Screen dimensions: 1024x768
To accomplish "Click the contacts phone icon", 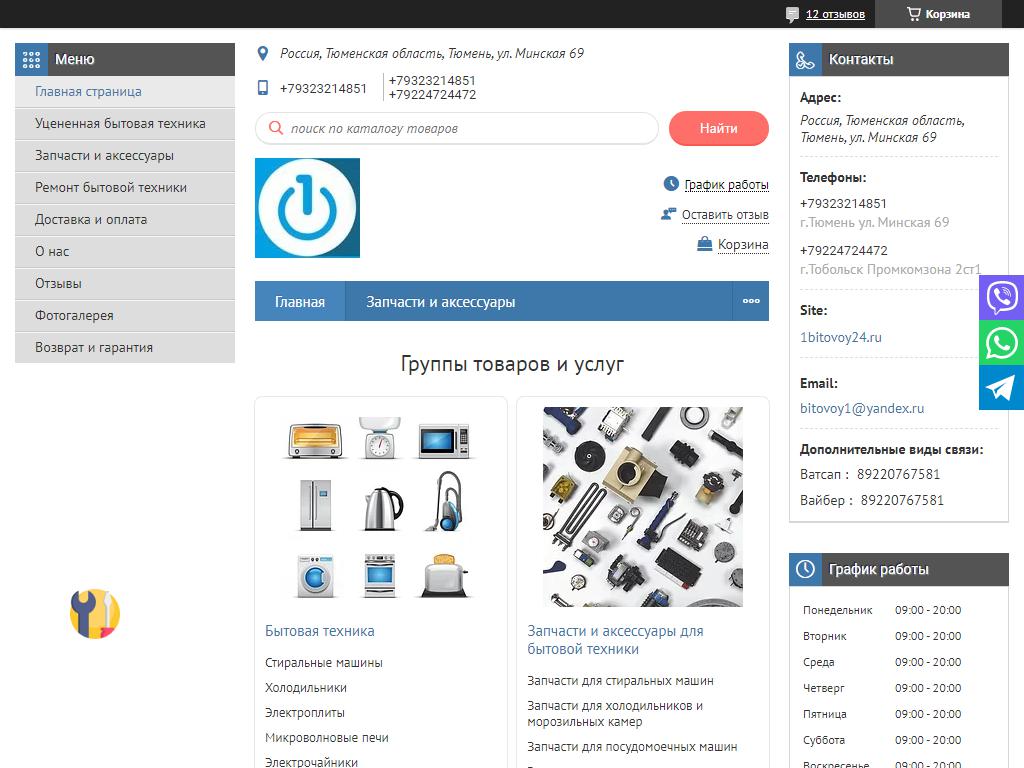I will point(805,60).
